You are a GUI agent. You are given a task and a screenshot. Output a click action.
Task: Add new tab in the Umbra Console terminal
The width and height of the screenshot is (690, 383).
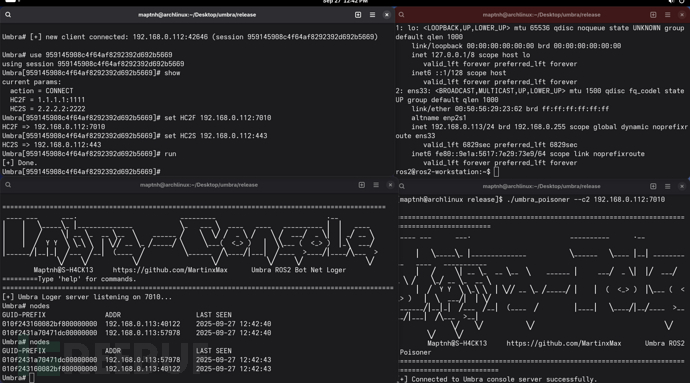[361, 185]
